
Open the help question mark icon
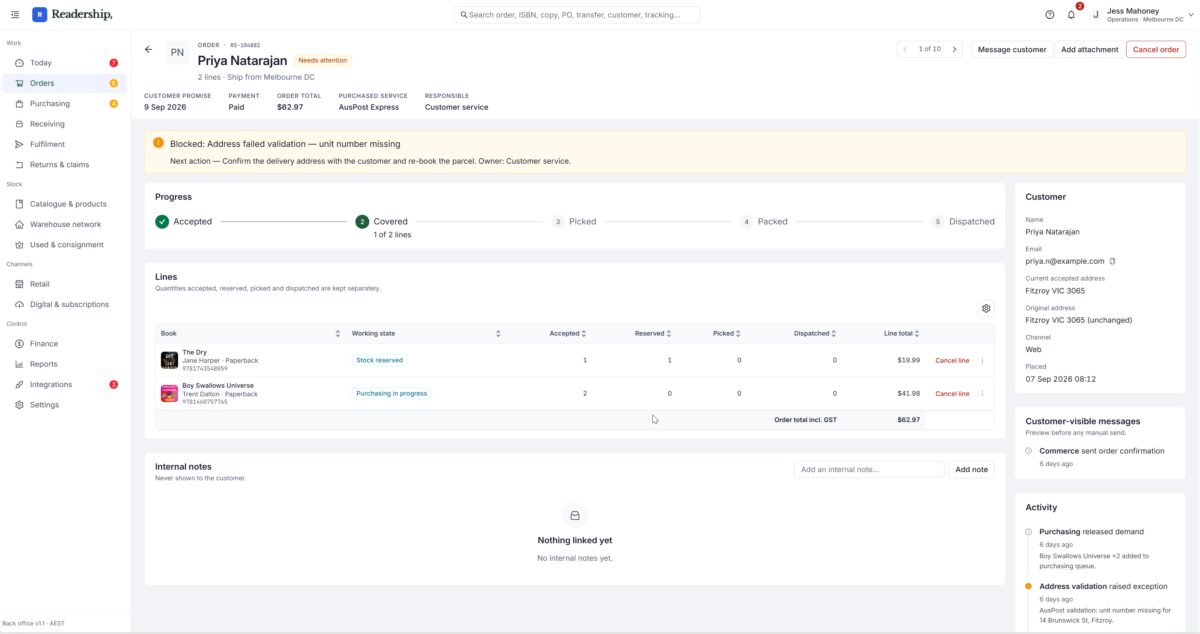tap(1049, 15)
